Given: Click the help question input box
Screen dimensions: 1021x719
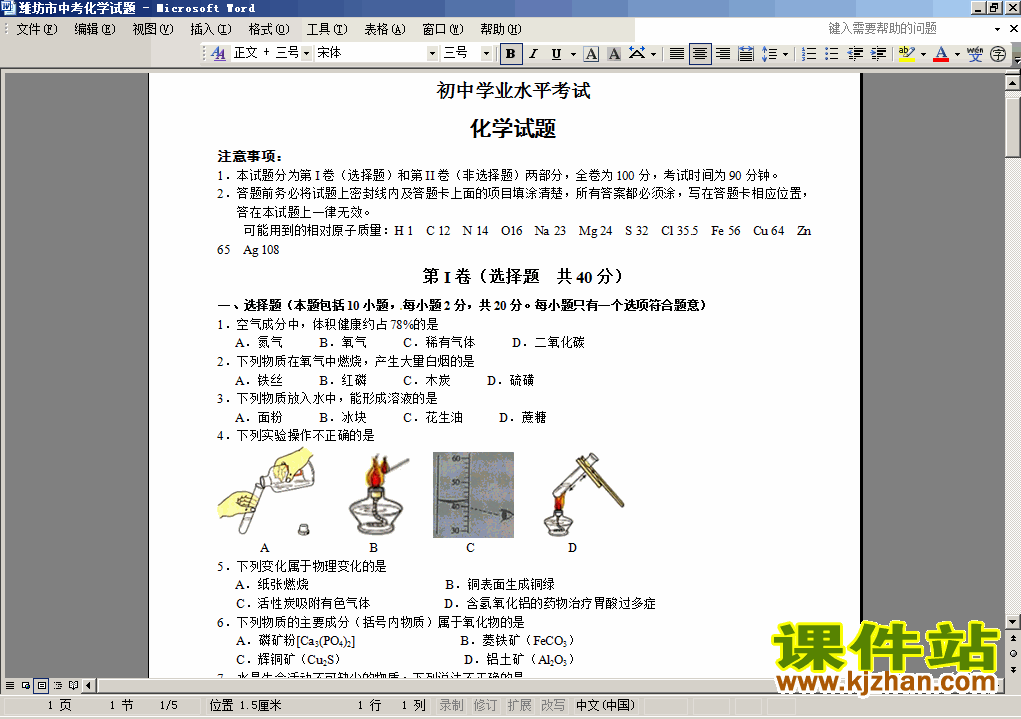Looking at the screenshot, I should pos(908,29).
